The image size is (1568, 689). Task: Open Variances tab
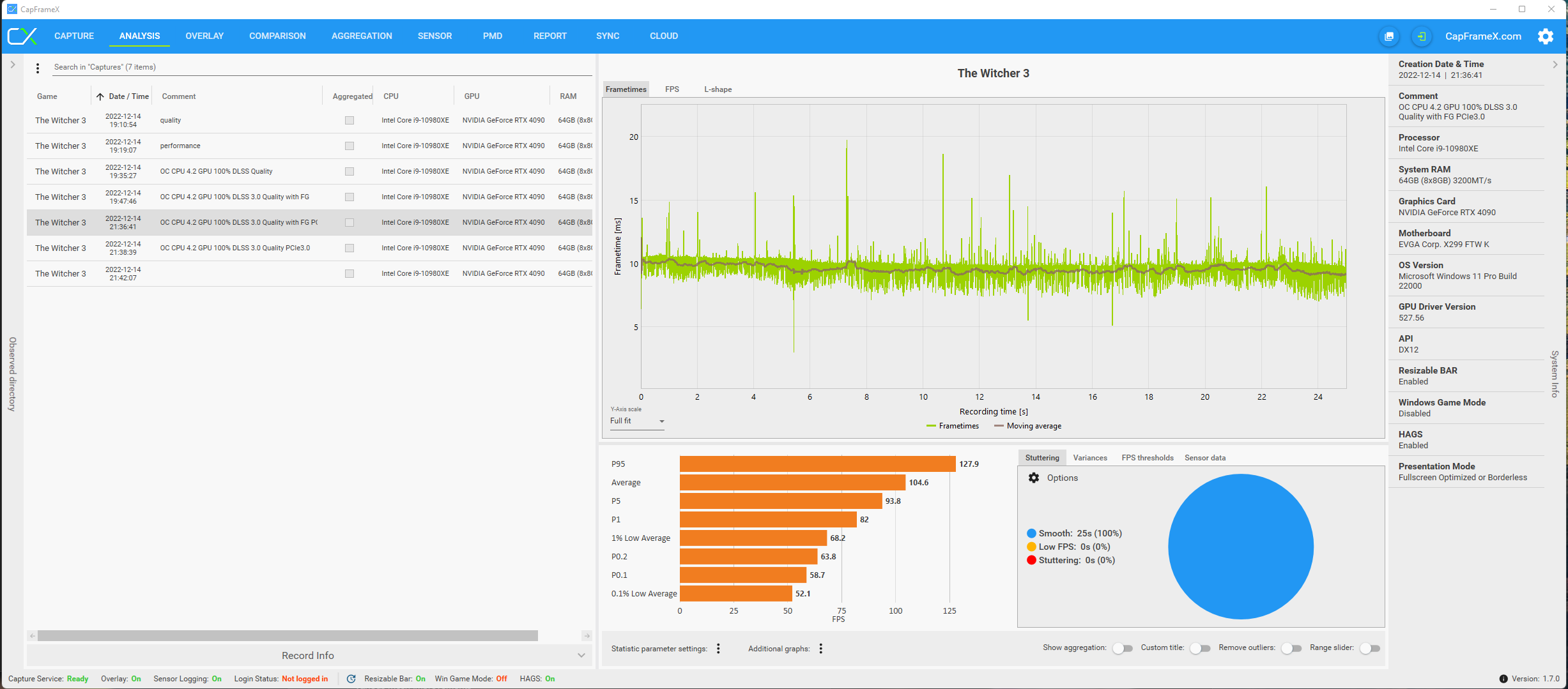point(1090,458)
